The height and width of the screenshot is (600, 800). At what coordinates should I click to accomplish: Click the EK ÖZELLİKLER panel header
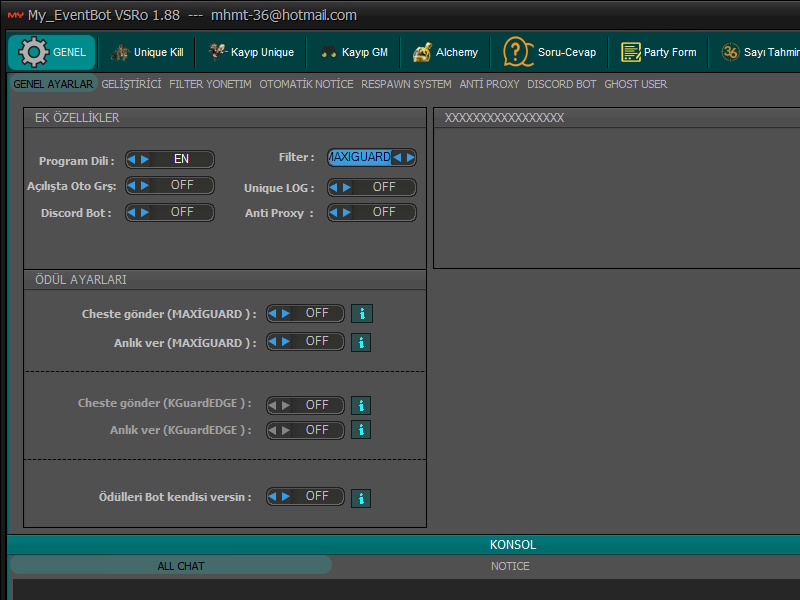point(225,118)
